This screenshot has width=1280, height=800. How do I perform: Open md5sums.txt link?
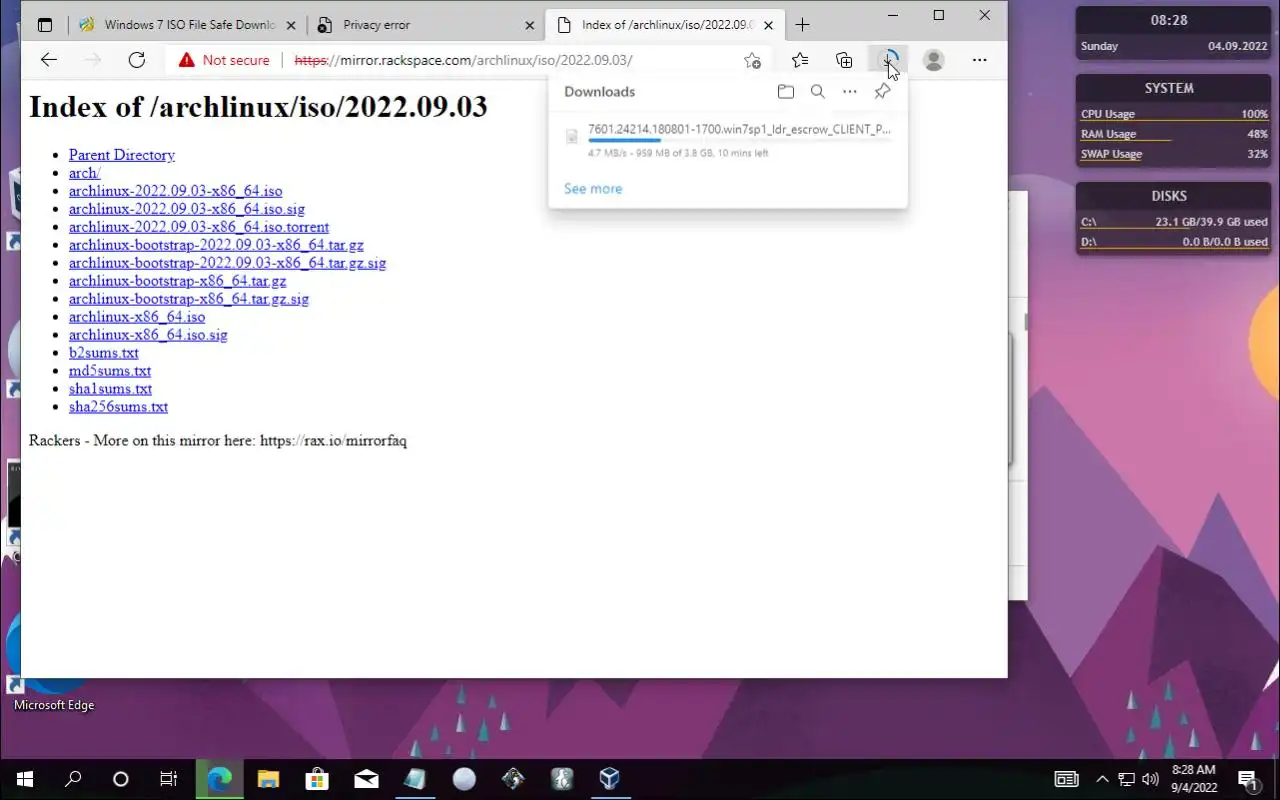click(110, 371)
